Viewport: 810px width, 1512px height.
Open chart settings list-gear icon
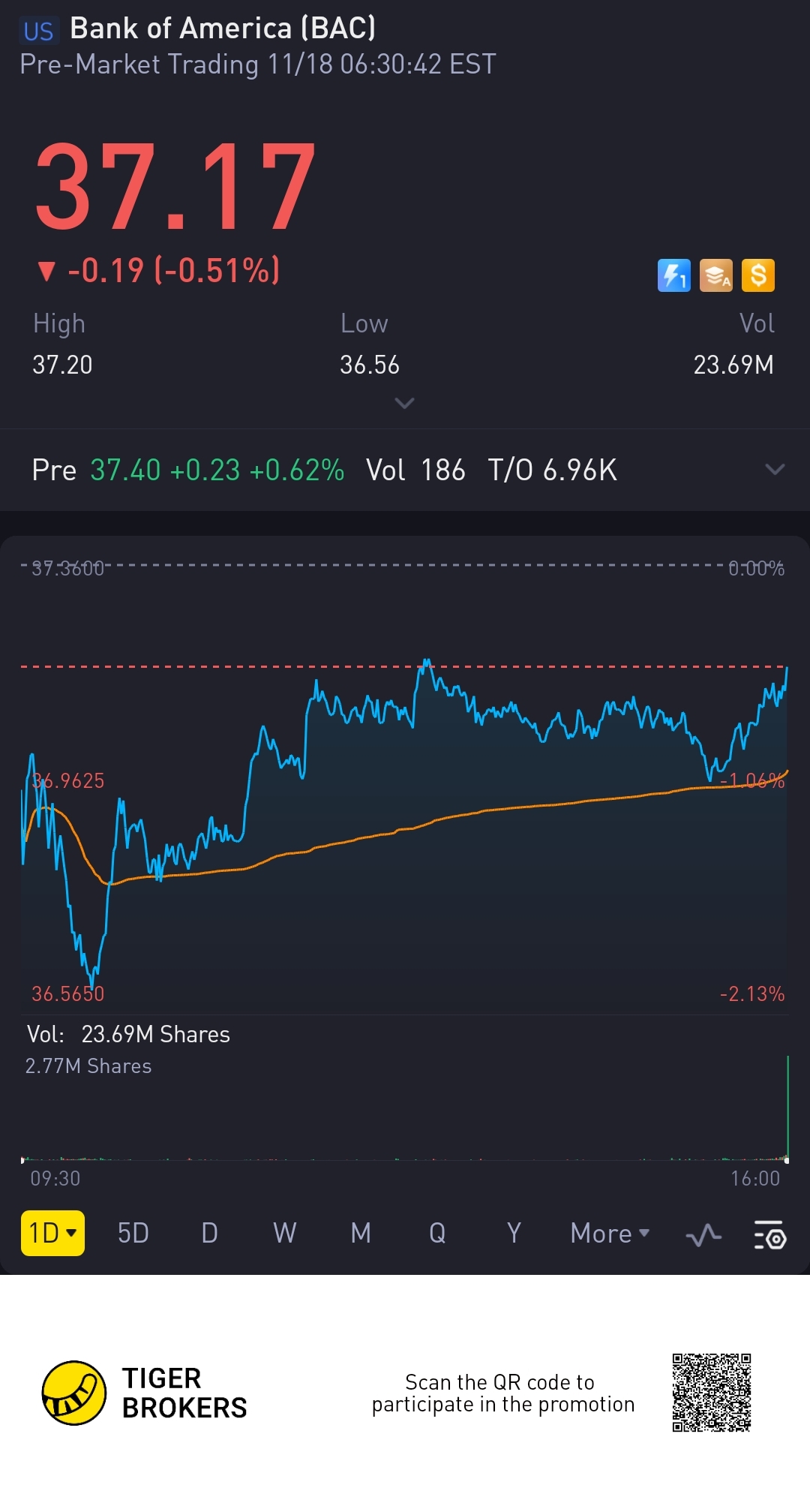769,1234
